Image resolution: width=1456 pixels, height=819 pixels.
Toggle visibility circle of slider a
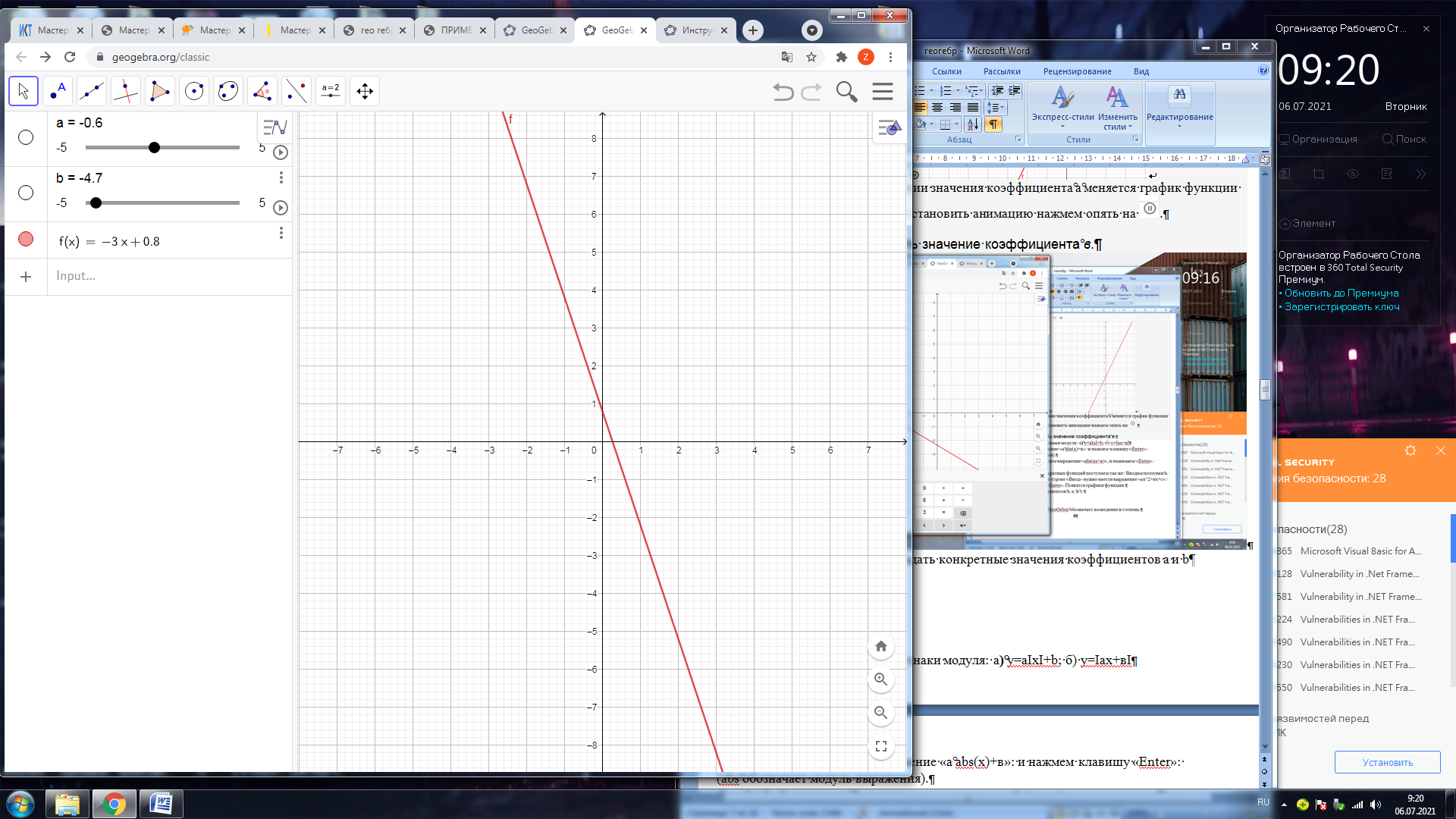(26, 137)
